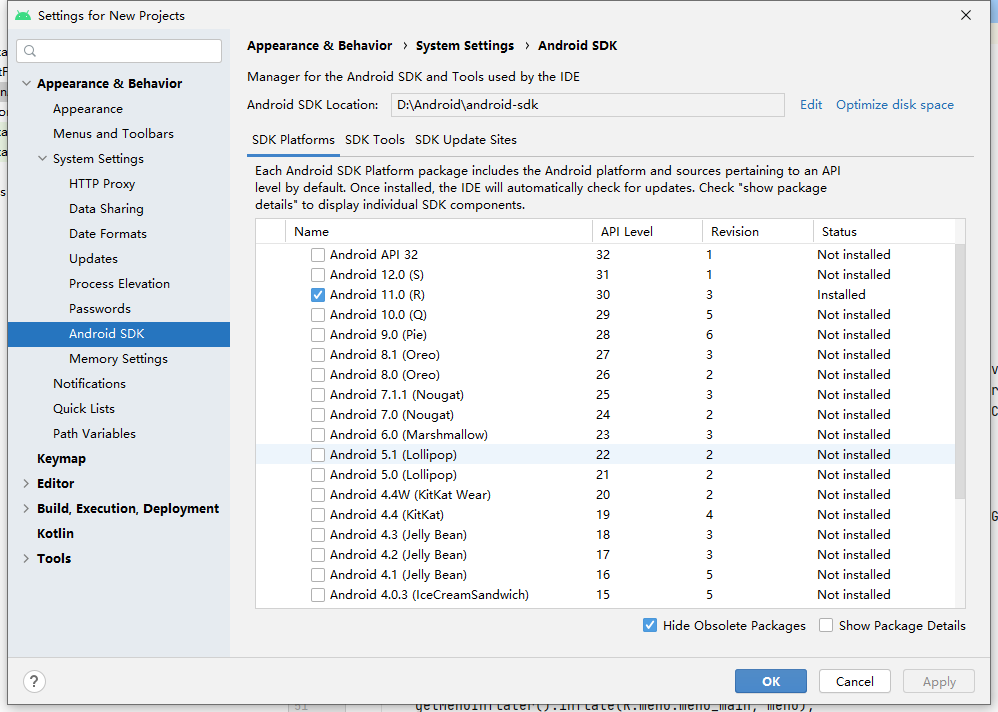Viewport: 998px width, 712px height.
Task: Check the Android 8.1 (Oreo) checkbox
Action: (318, 355)
